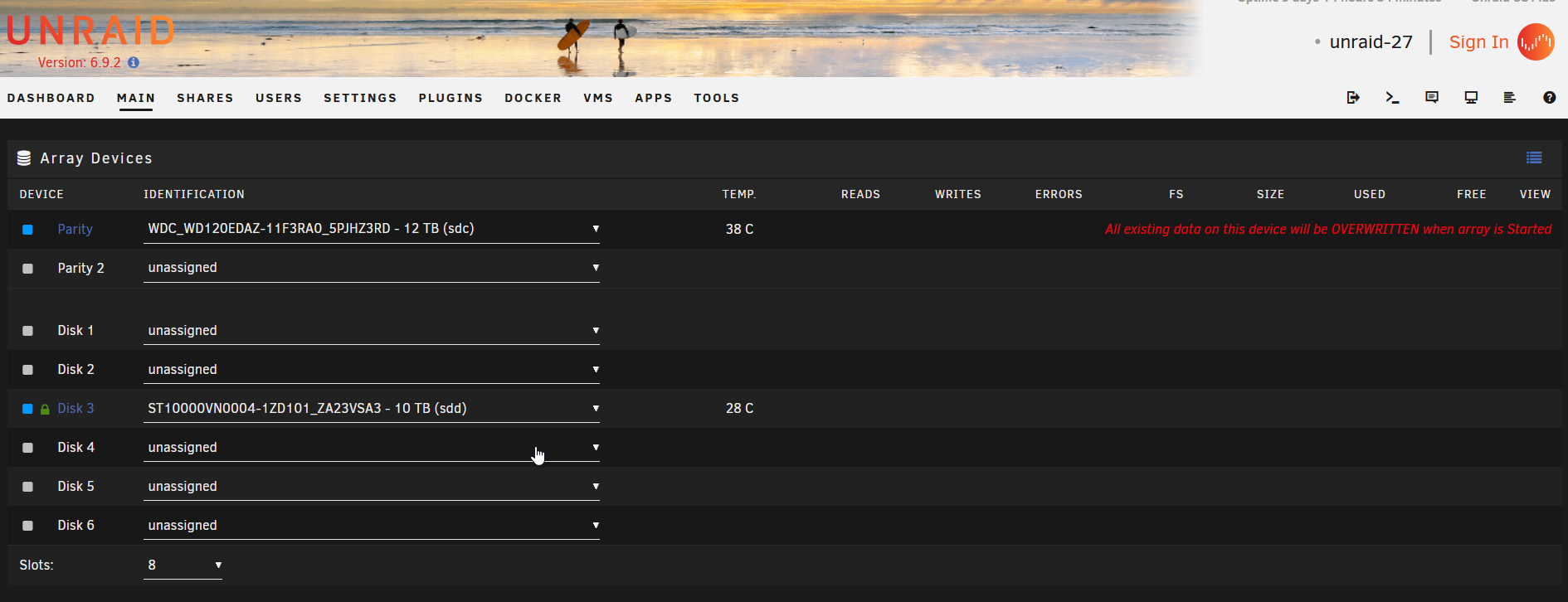Open the terminal icon
The height and width of the screenshot is (602, 1568).
1392,98
